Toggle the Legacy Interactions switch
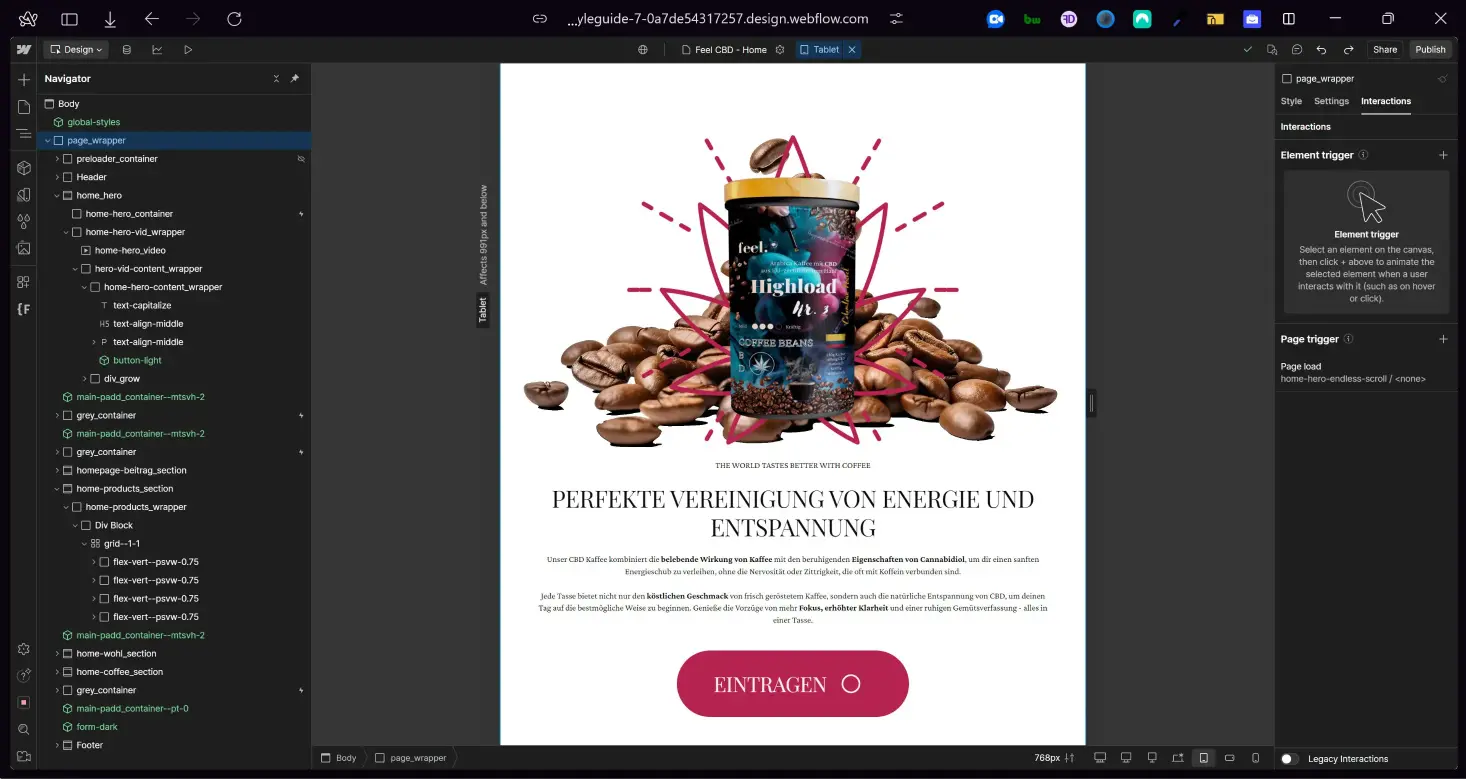Image resolution: width=1466 pixels, height=779 pixels. tap(1290, 759)
